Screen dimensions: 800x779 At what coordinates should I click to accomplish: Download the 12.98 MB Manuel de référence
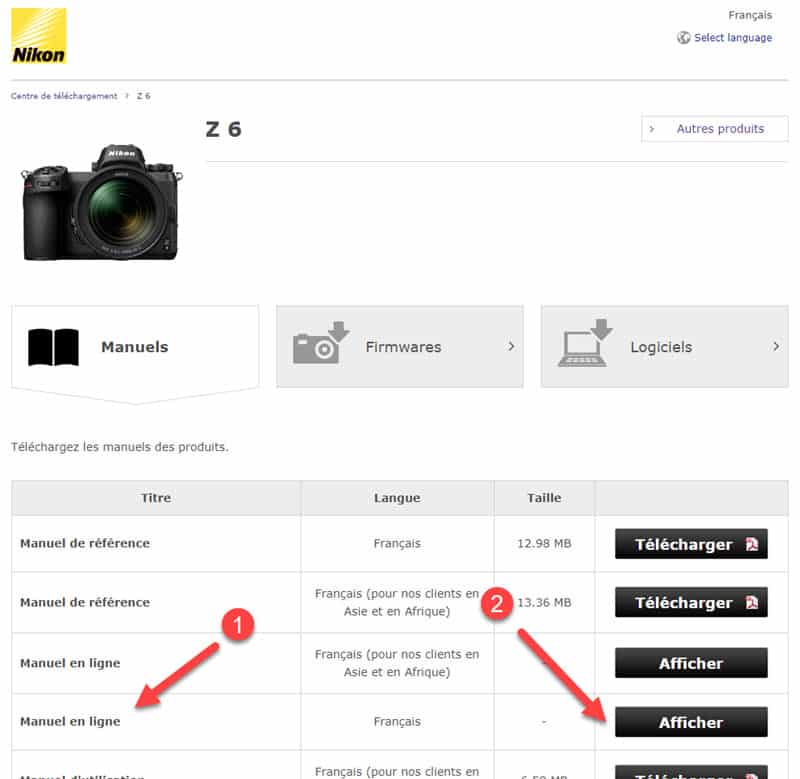click(x=691, y=544)
